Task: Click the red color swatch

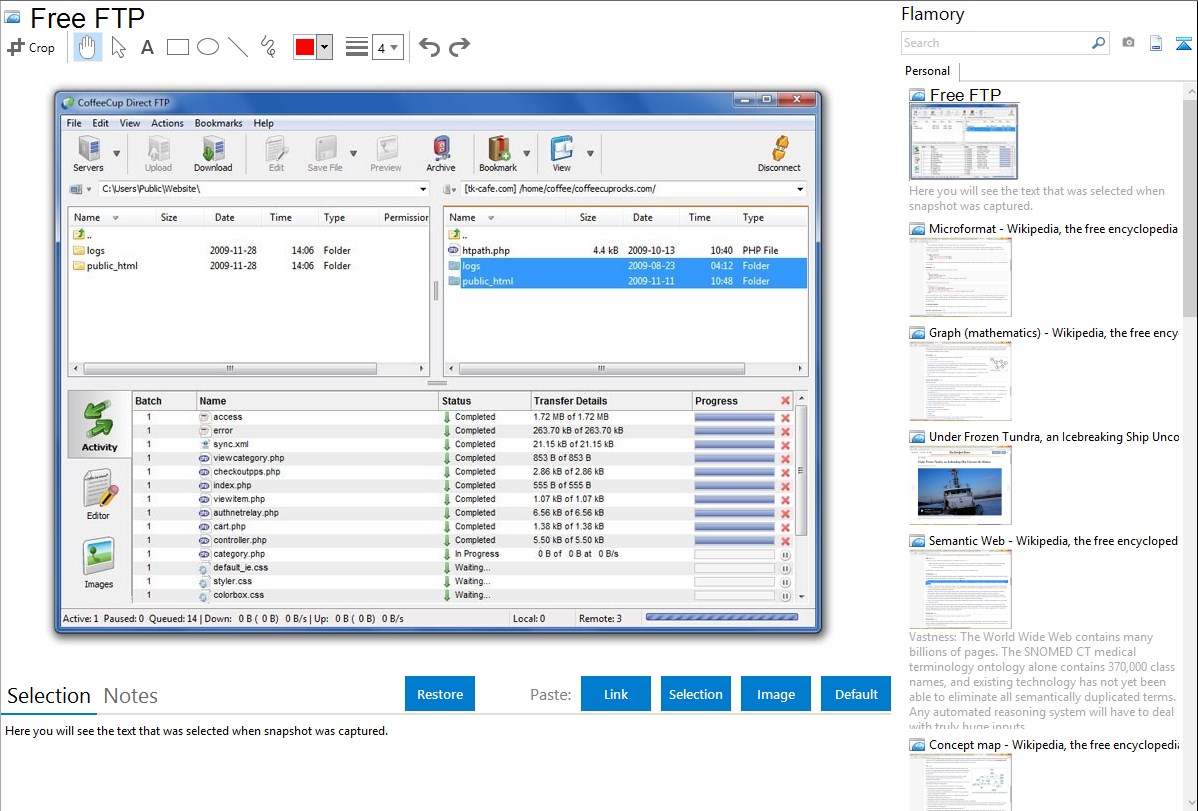Action: (x=305, y=47)
